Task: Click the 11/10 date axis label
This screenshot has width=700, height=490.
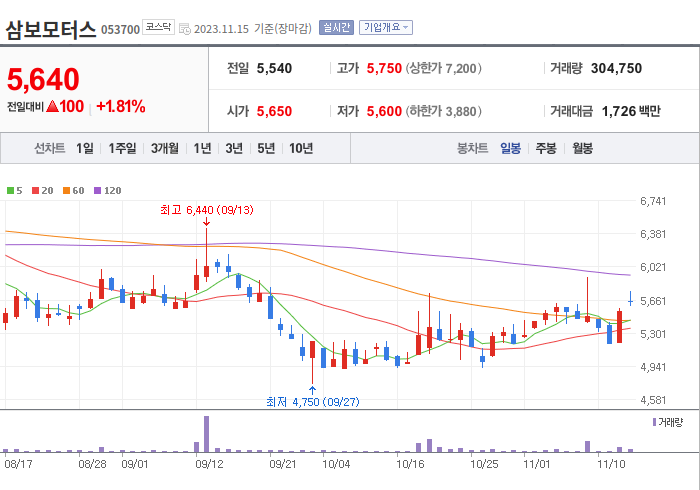Action: click(611, 464)
